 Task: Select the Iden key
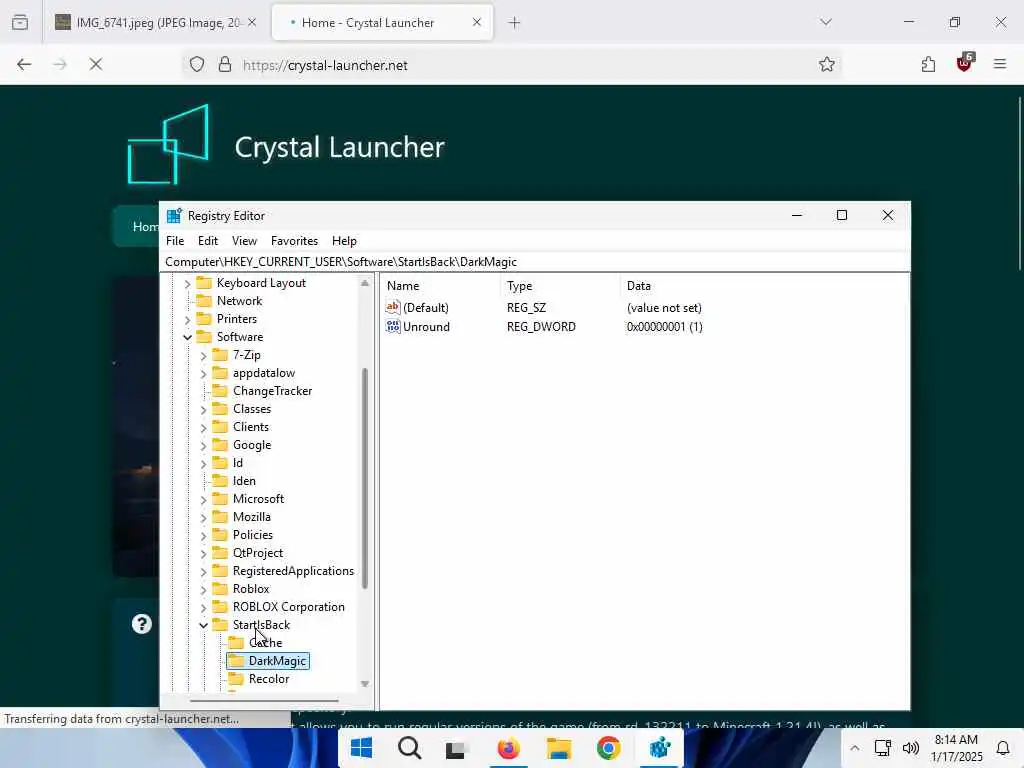(244, 481)
